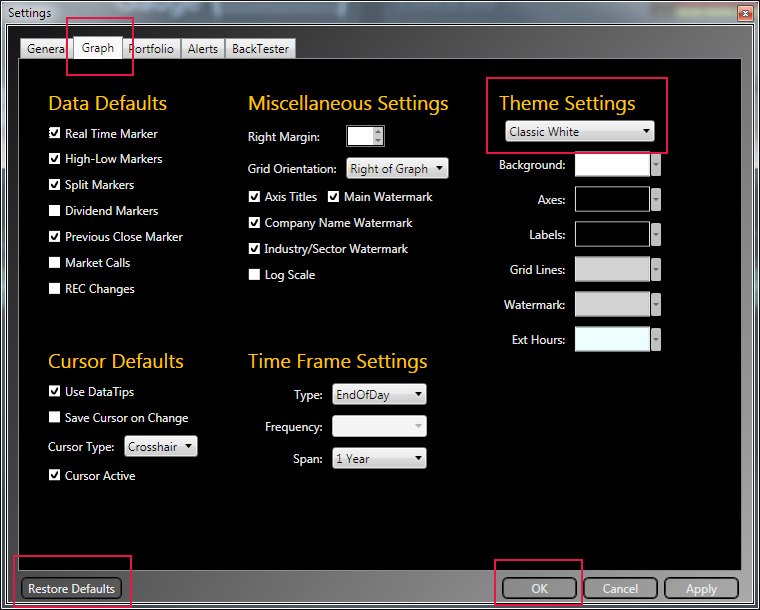Toggle the Log Scale checkbox
760x610 pixels.
click(255, 275)
